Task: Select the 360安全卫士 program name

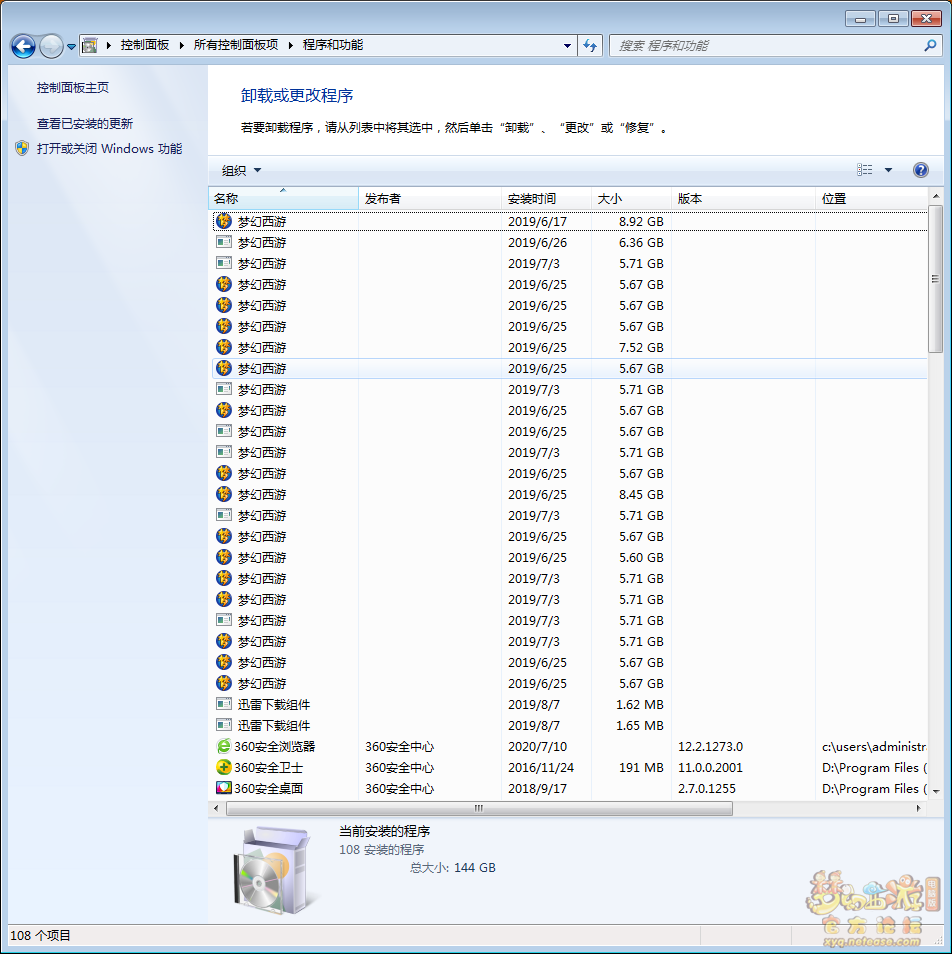Action: point(268,768)
